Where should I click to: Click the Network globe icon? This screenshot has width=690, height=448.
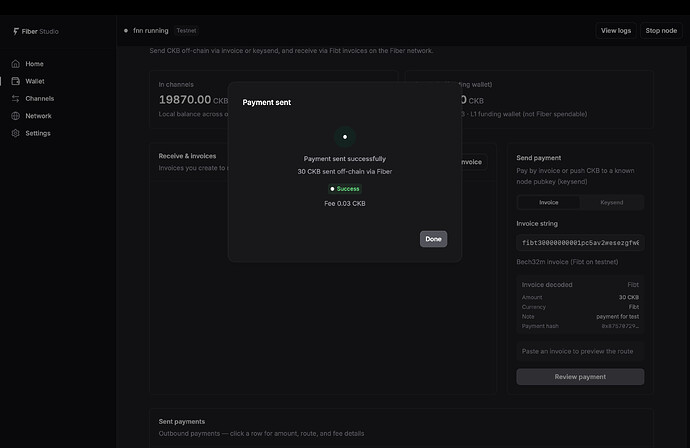tap(15, 116)
